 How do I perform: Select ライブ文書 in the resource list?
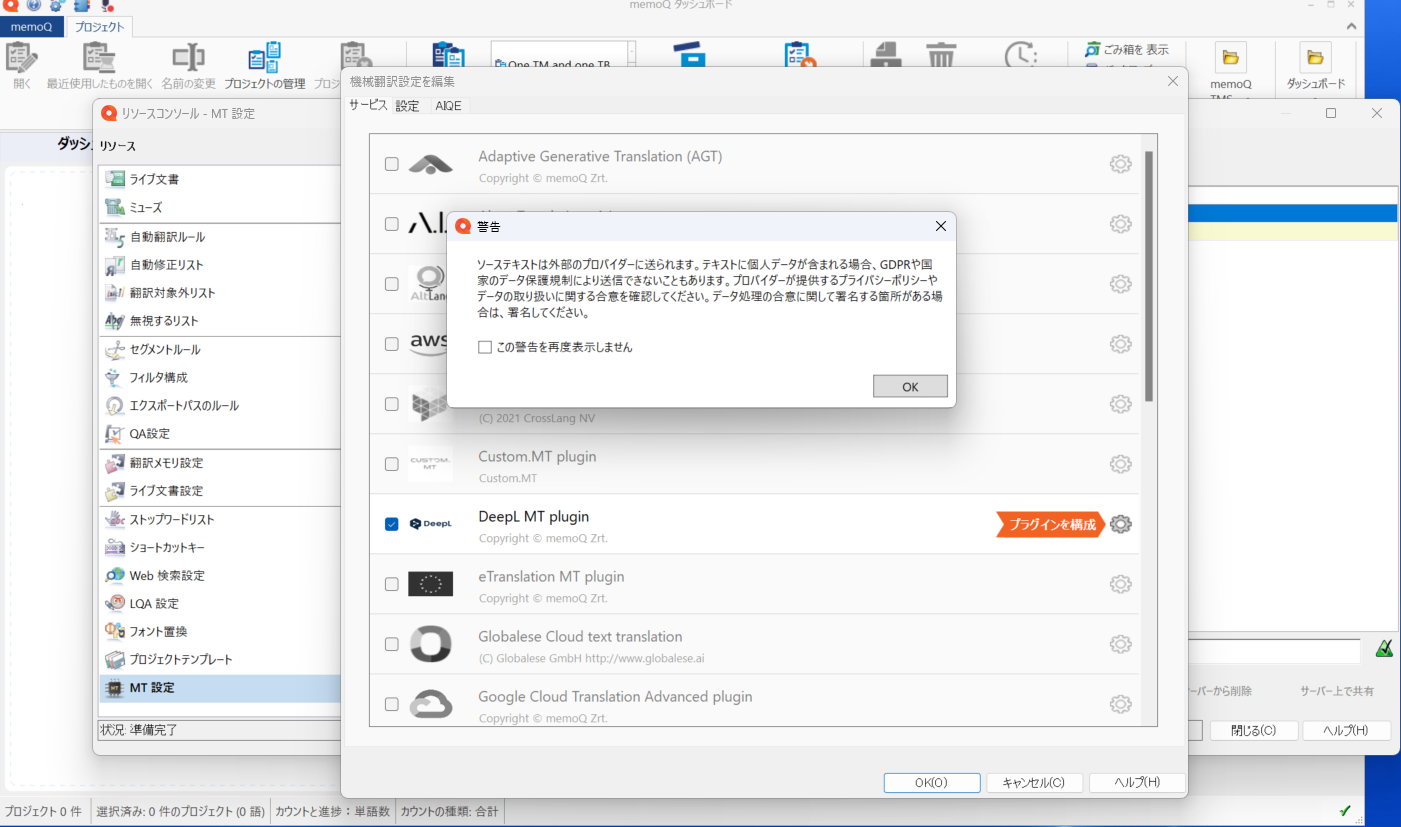point(220,180)
